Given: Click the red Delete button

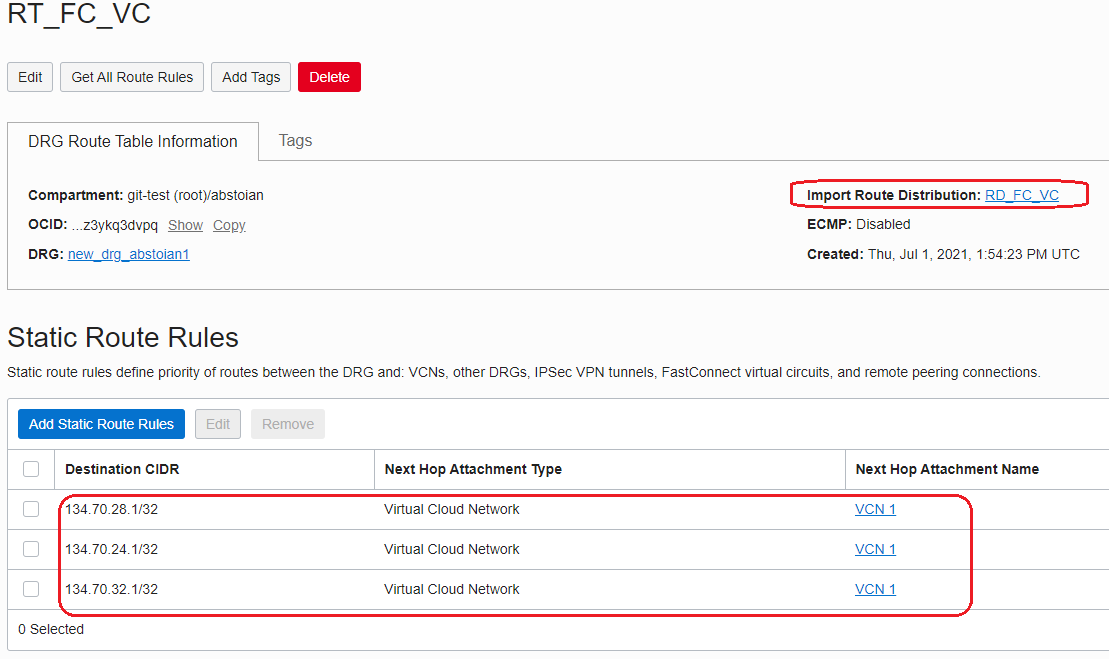Looking at the screenshot, I should coord(329,77).
